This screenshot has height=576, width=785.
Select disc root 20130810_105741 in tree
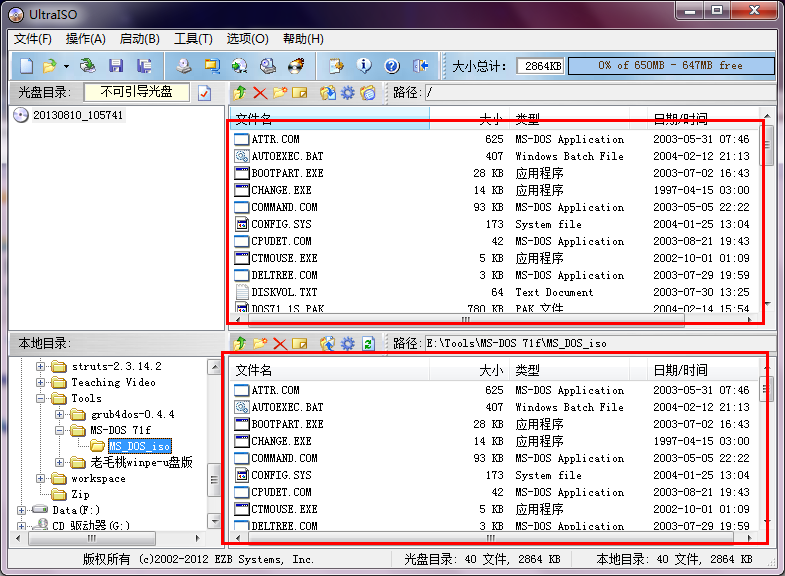point(78,115)
